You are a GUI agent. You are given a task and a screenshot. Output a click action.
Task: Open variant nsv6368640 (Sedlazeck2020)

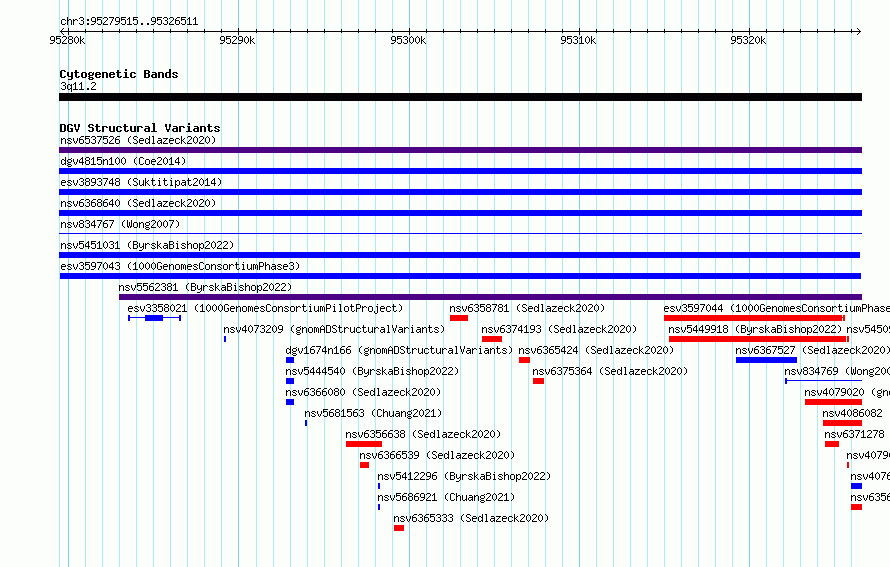138,203
